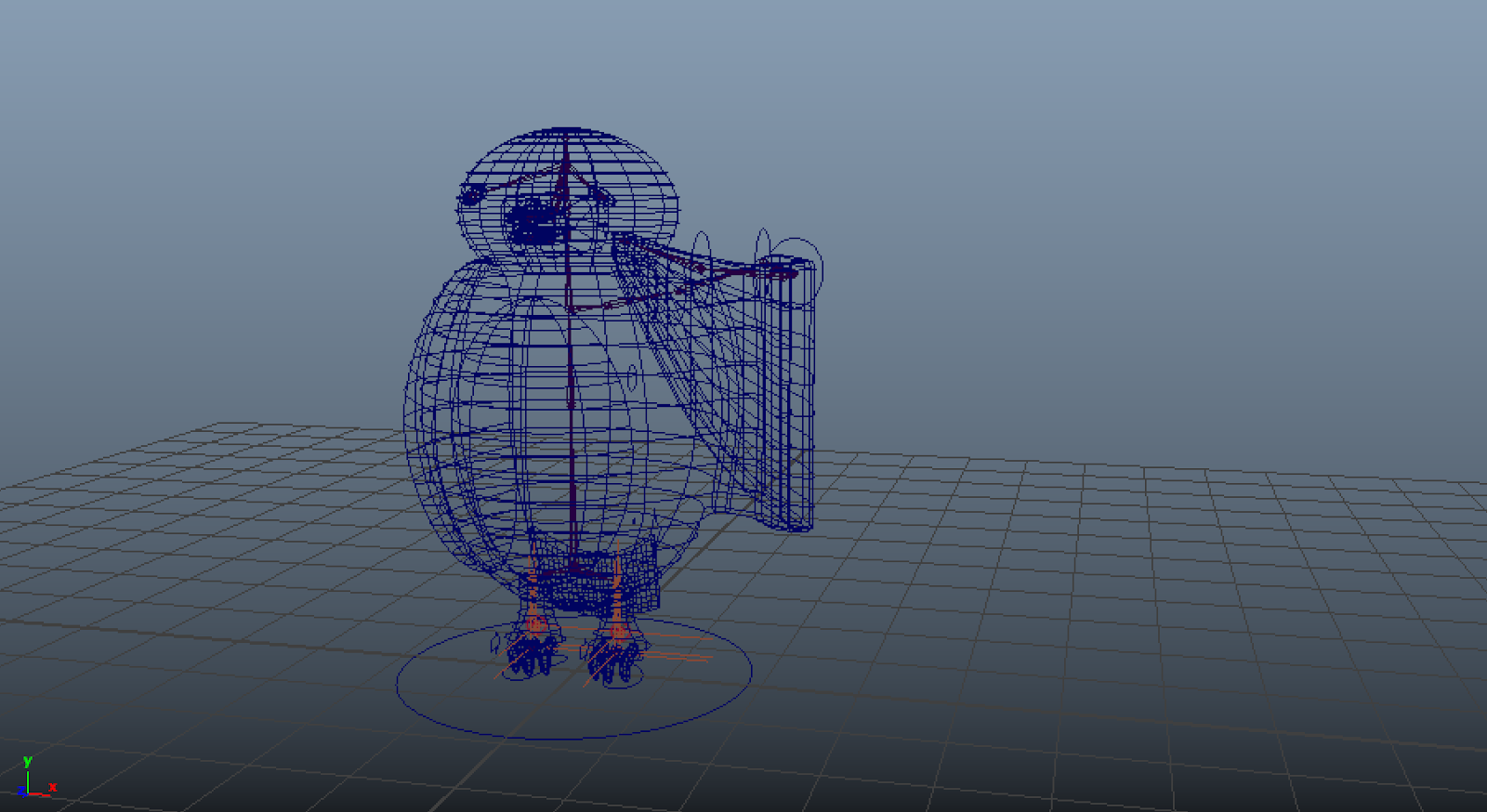The image size is (1487, 812).
Task: Select the large circular ground control curve
Action: [573, 679]
